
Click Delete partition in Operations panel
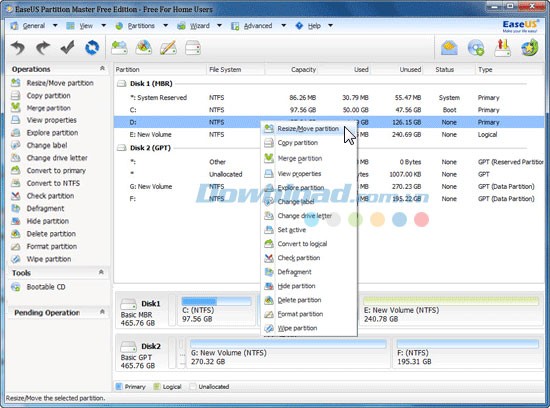tap(51, 234)
